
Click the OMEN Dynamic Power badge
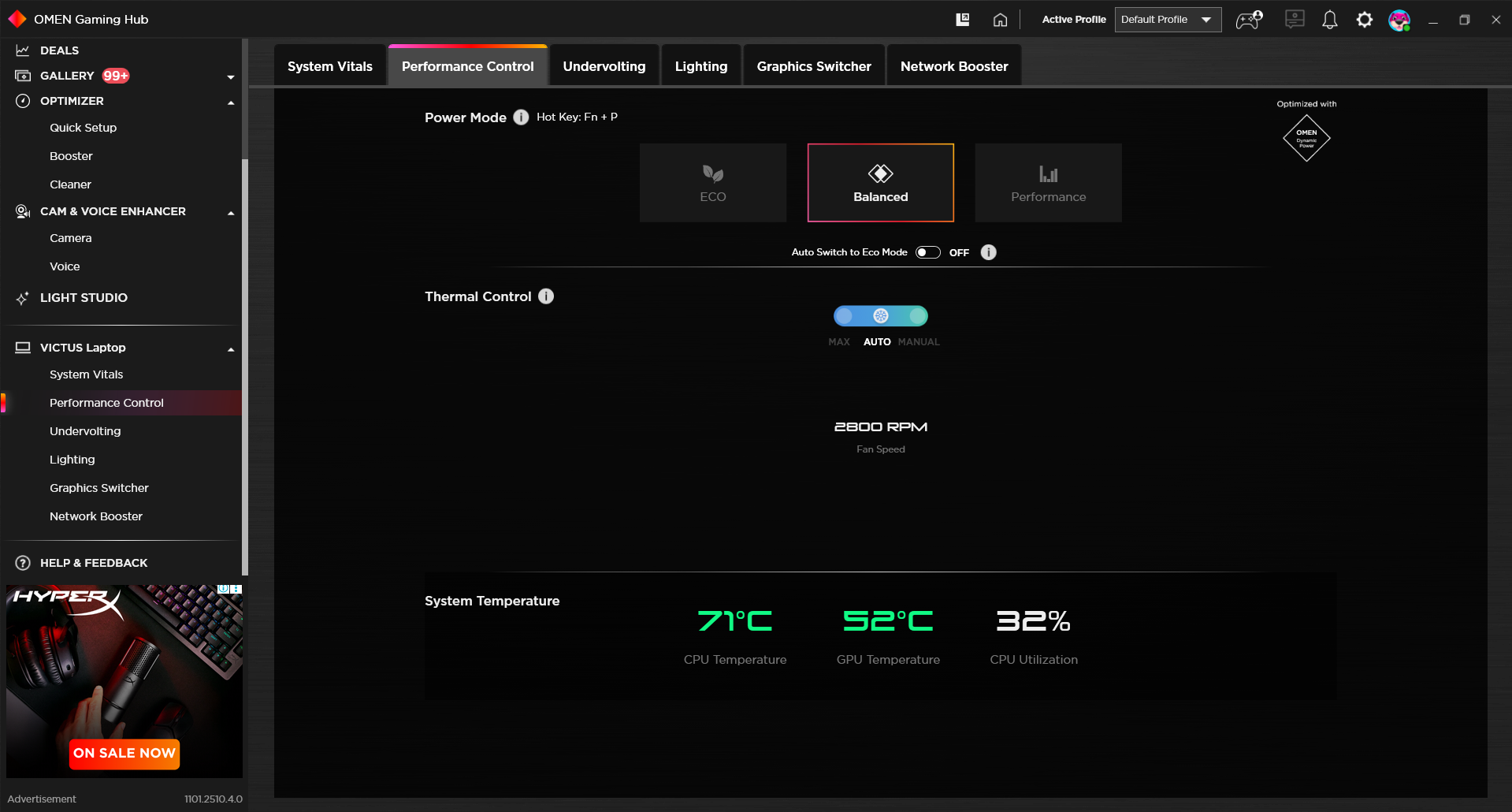(1306, 139)
